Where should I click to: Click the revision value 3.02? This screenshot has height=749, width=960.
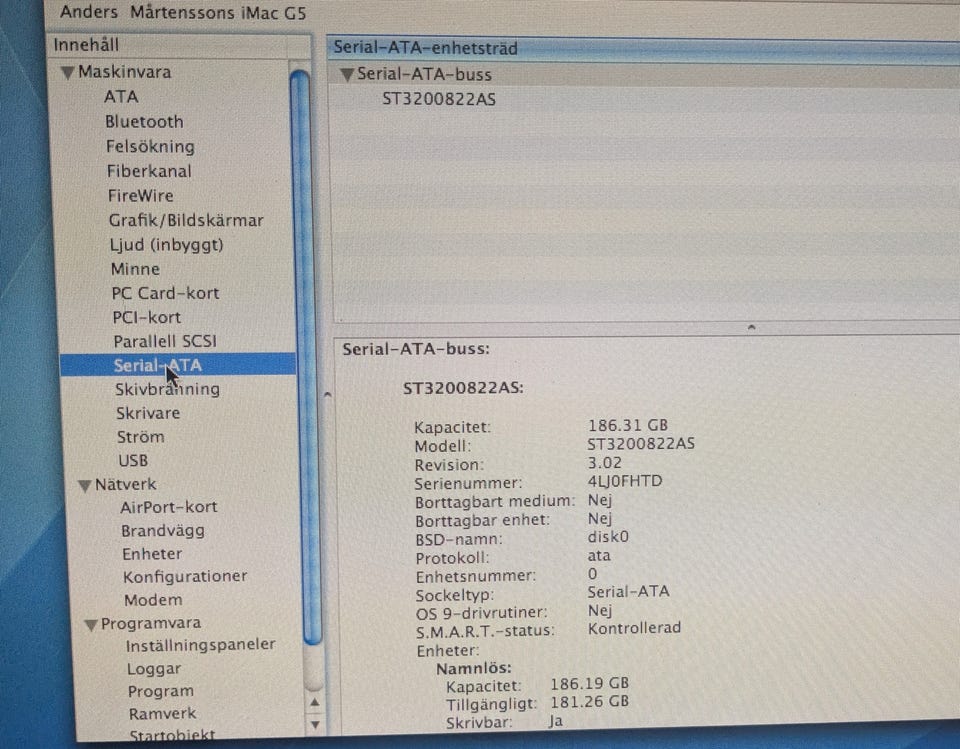click(x=604, y=462)
